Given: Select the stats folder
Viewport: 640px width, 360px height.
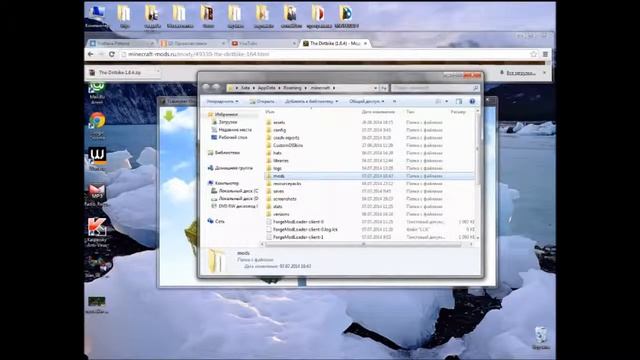Looking at the screenshot, I should (x=278, y=207).
